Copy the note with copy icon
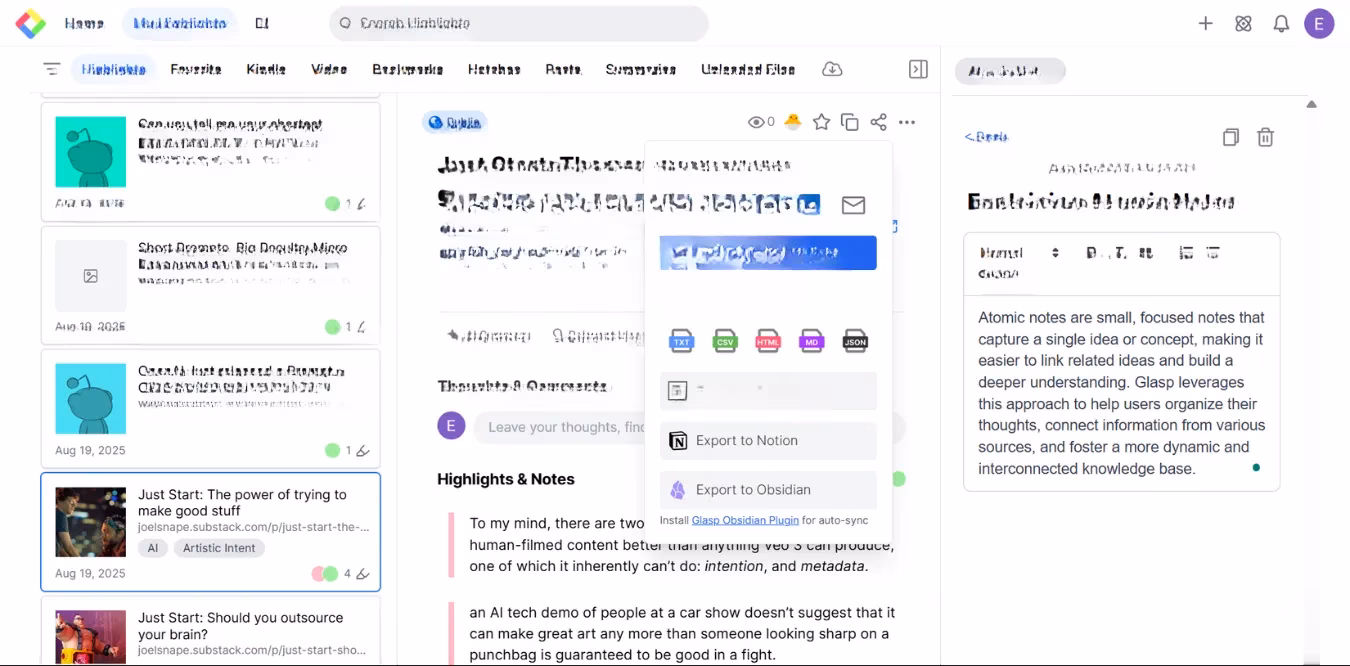 tap(1231, 137)
